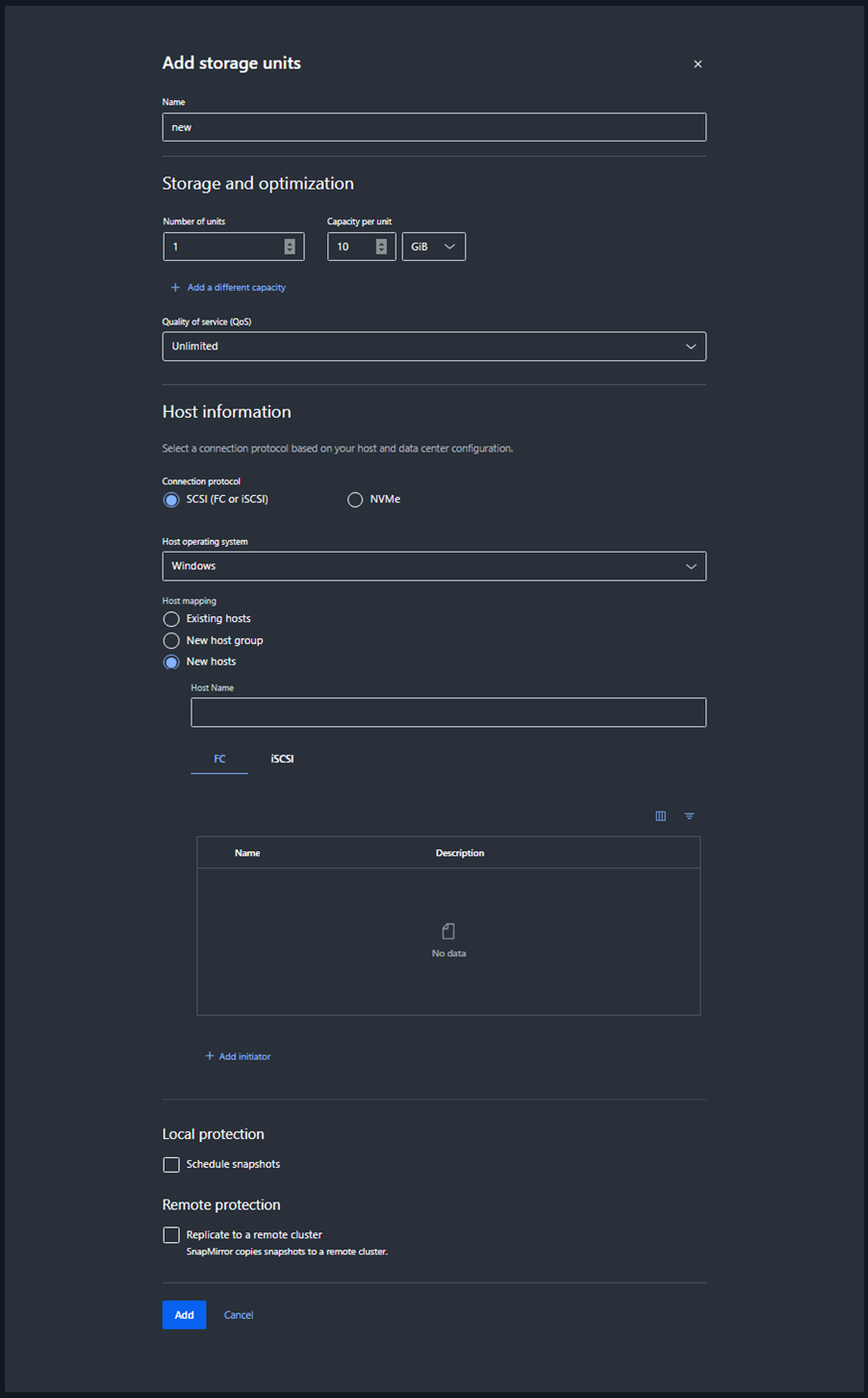Close the Add storage units dialog
Screen dimensions: 868x1398
[x=698, y=65]
